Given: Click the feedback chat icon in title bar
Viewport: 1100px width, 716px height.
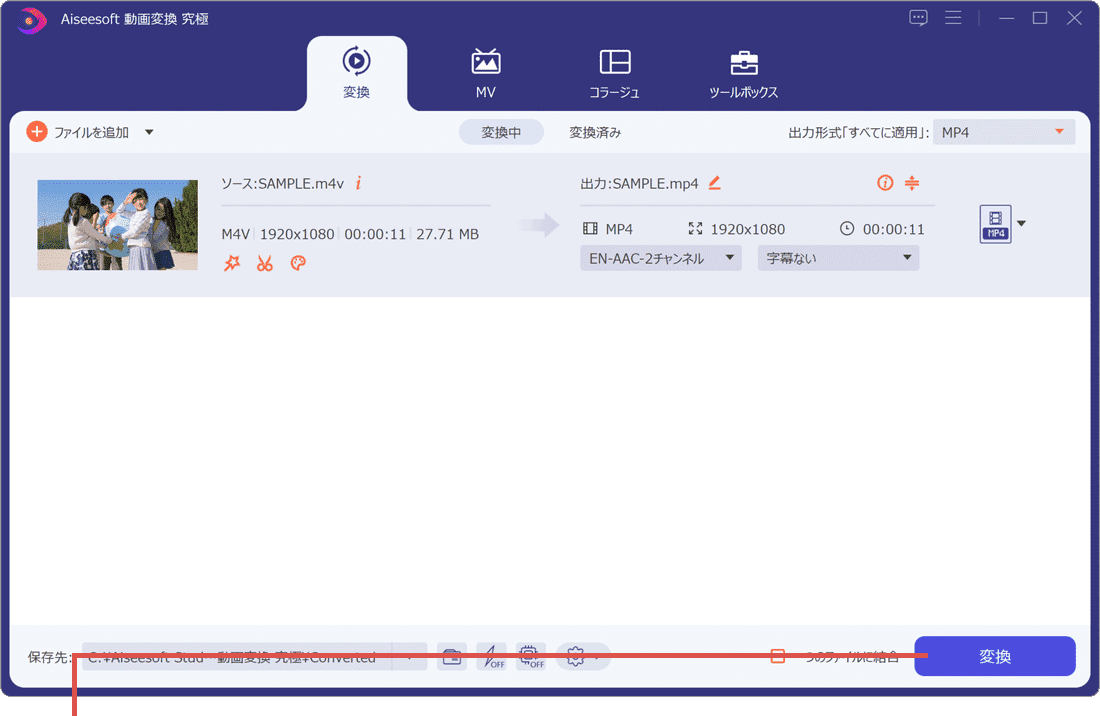Looking at the screenshot, I should click(918, 18).
